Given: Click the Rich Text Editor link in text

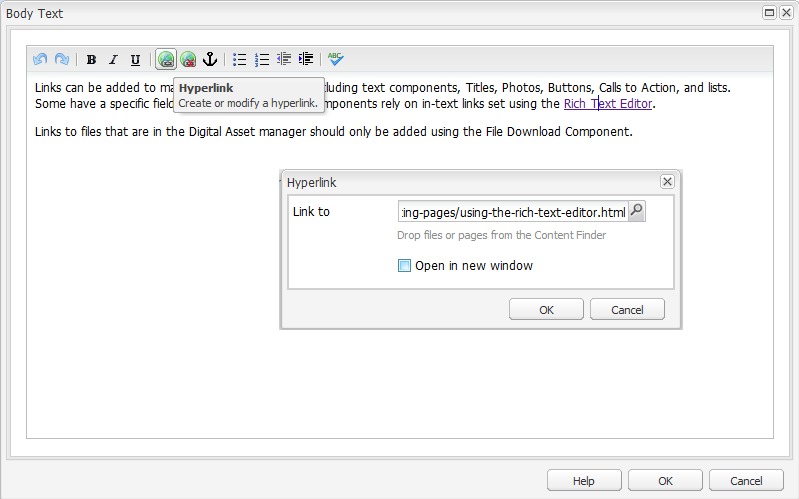Looking at the screenshot, I should tap(607, 104).
